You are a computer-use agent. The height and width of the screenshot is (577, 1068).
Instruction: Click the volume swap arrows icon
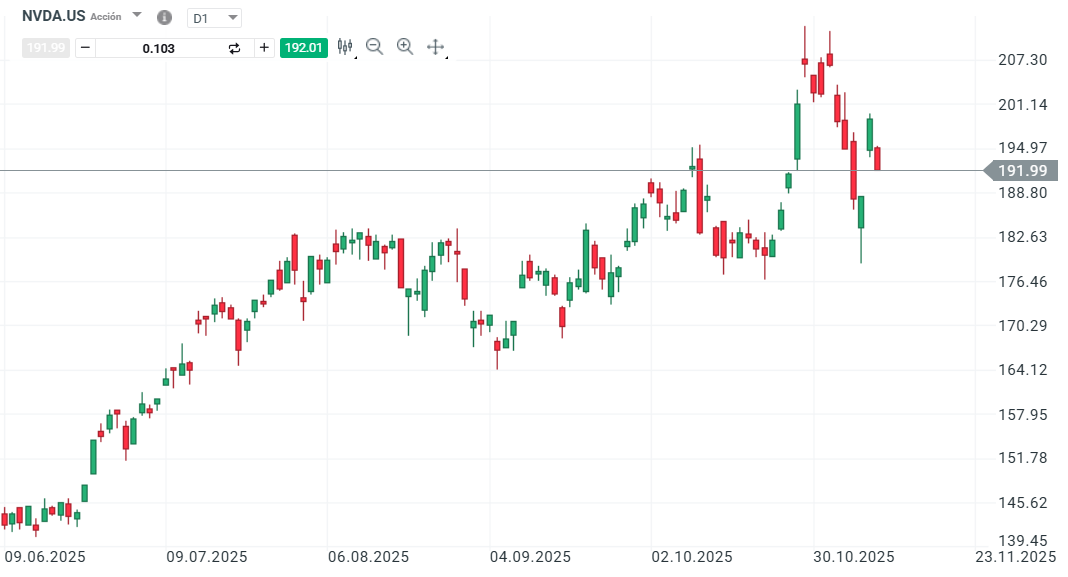click(x=235, y=47)
